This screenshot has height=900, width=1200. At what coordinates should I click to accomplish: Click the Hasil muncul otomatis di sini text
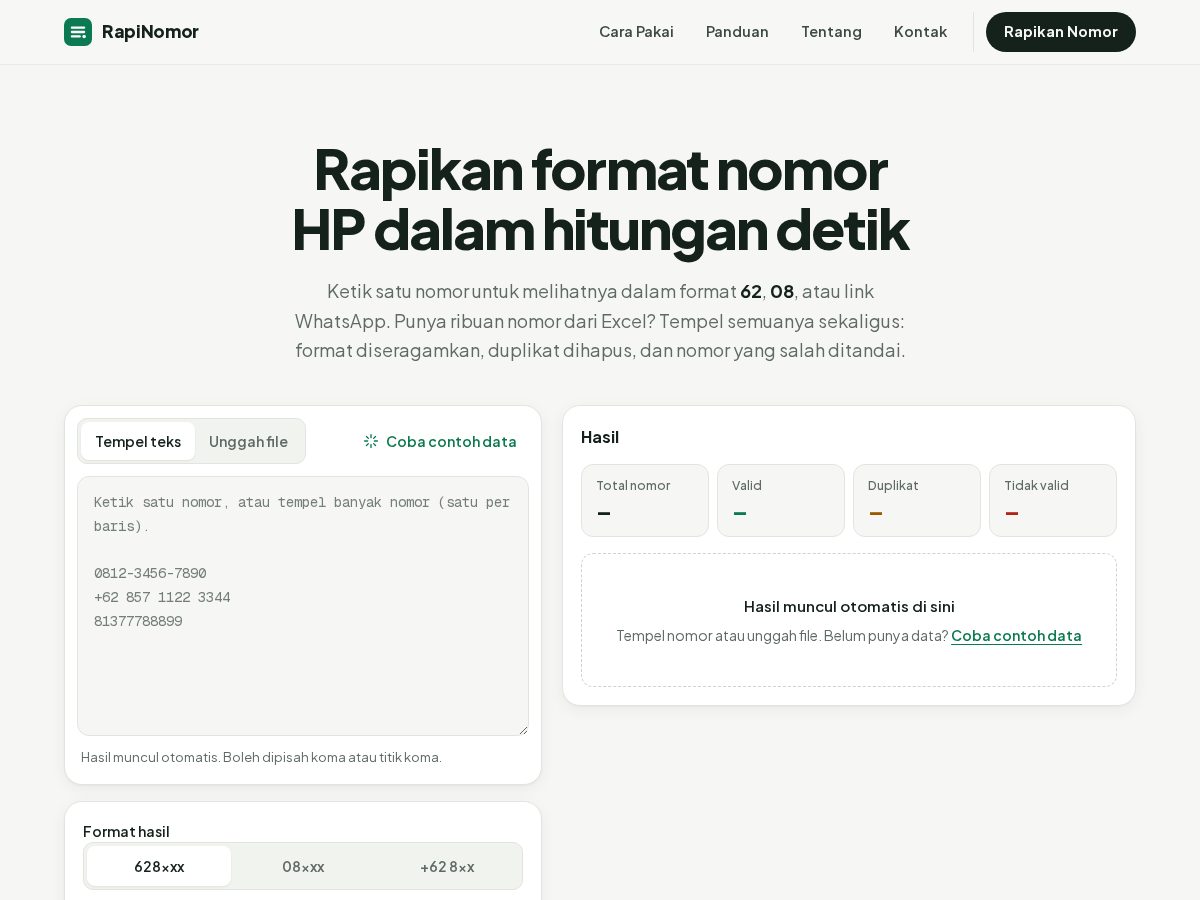pyautogui.click(x=849, y=606)
